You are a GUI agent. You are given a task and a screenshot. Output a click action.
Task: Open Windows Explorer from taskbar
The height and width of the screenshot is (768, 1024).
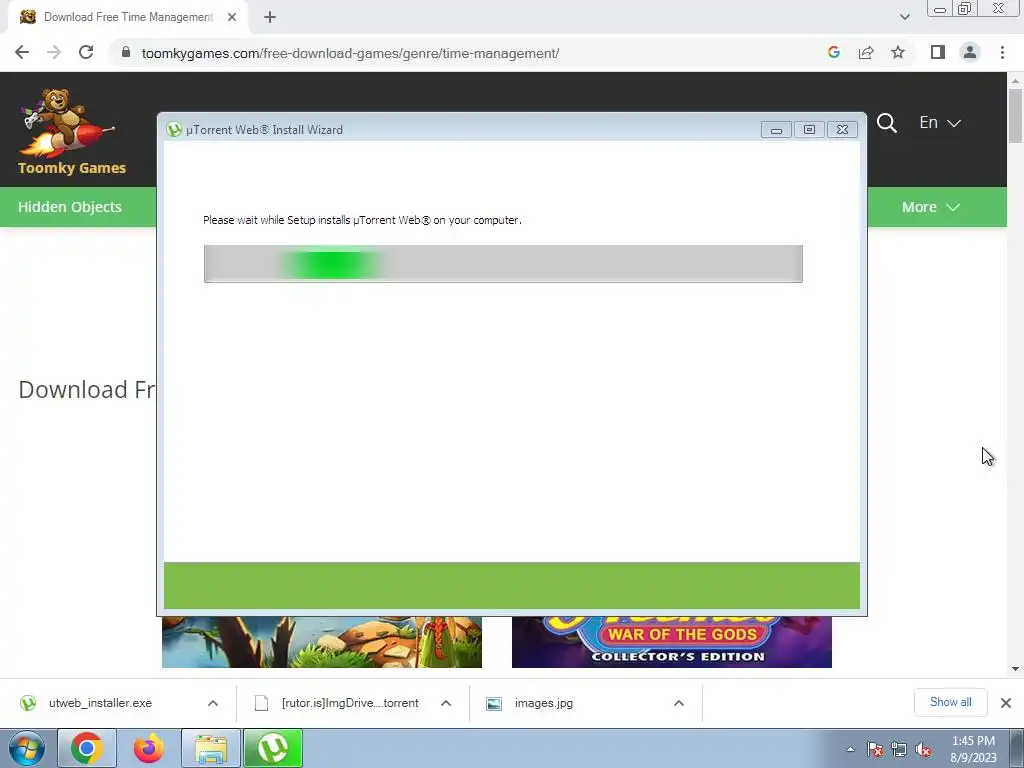210,748
